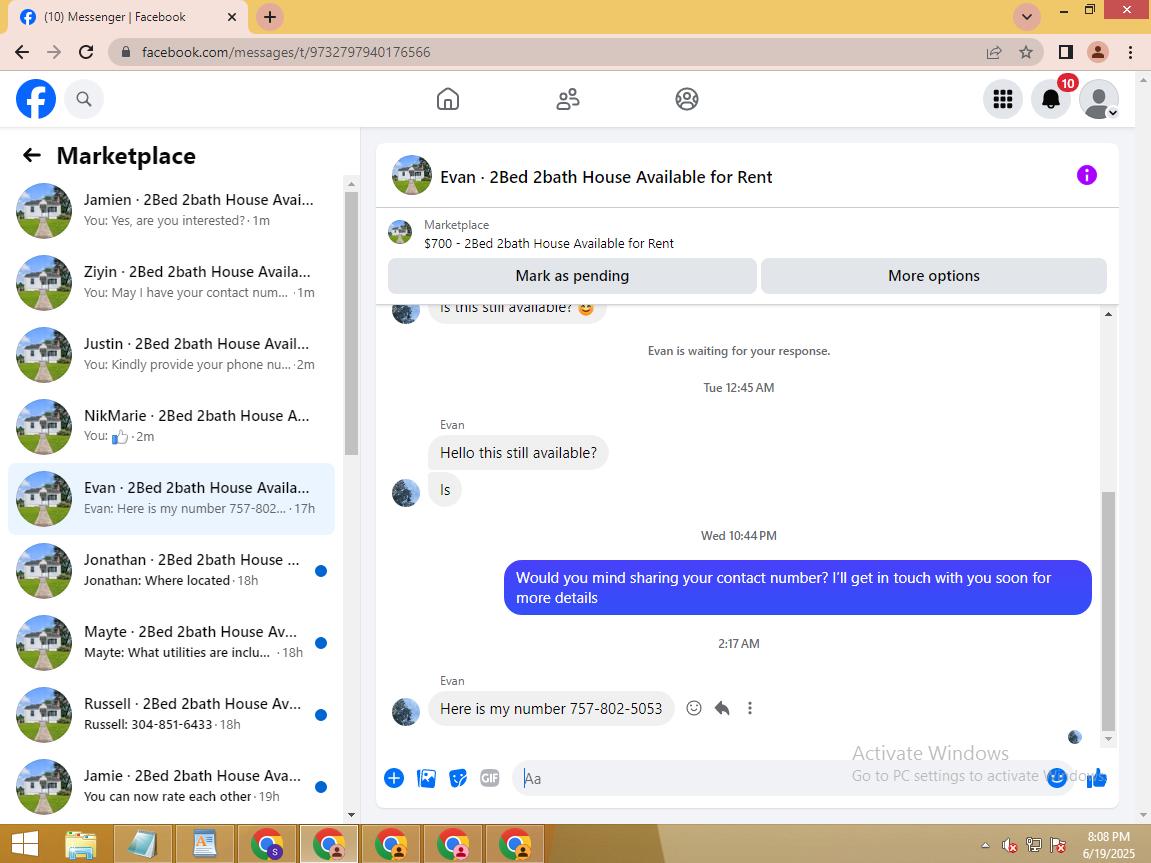Open Chrome three-dot menu
The width and height of the screenshot is (1151, 863).
click(1130, 52)
